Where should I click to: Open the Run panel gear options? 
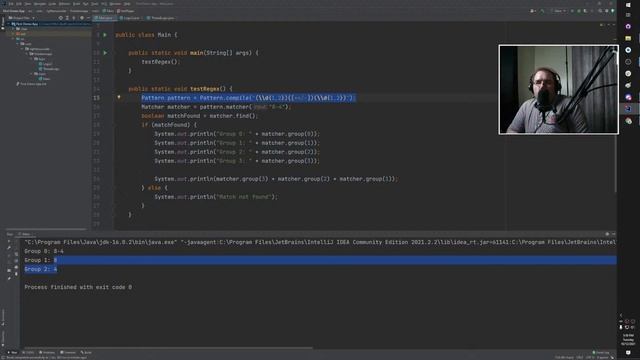click(x=607, y=234)
